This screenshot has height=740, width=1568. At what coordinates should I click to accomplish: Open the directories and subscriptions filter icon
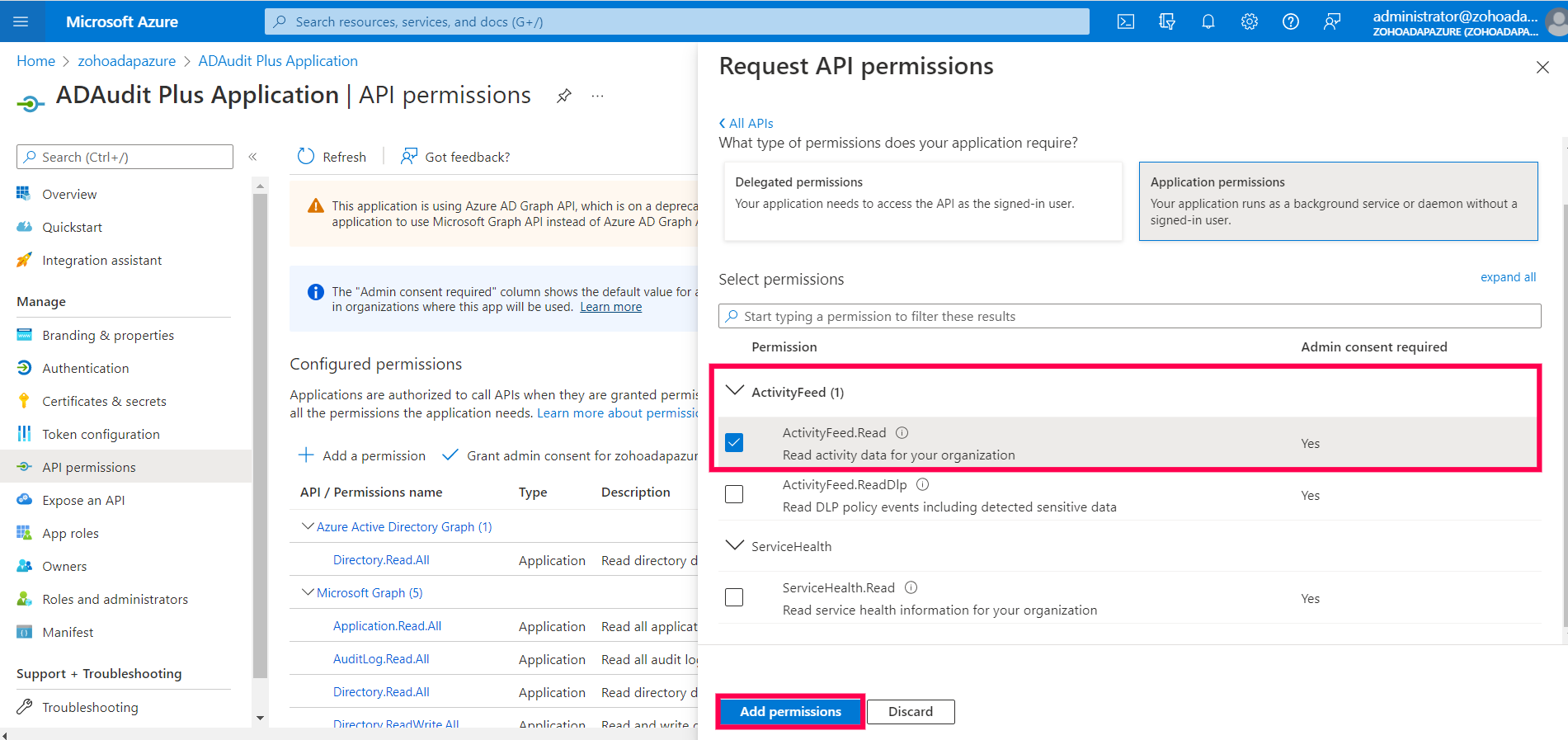pyautogui.click(x=1166, y=21)
